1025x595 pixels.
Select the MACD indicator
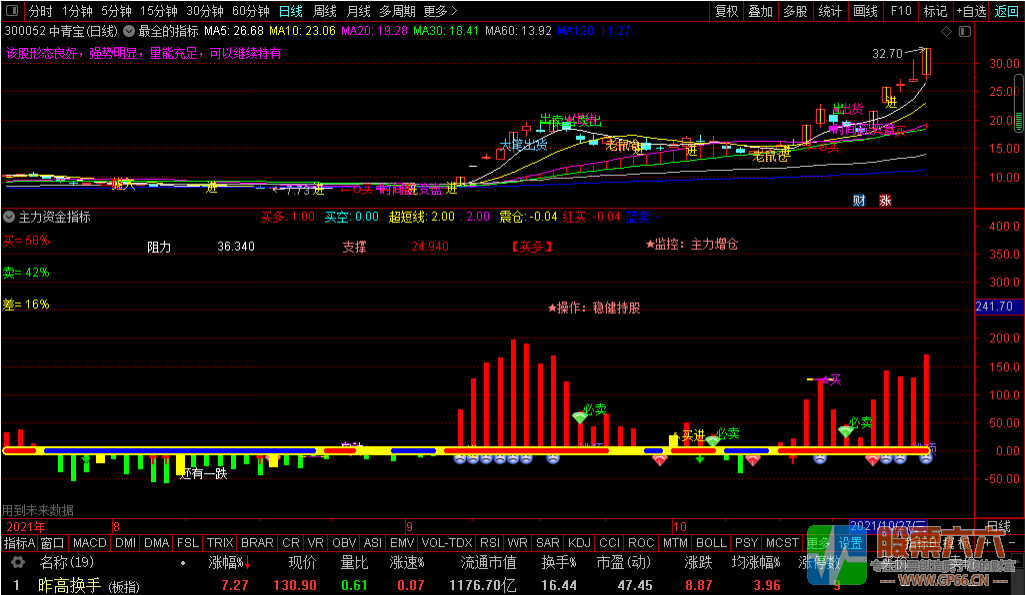point(90,543)
